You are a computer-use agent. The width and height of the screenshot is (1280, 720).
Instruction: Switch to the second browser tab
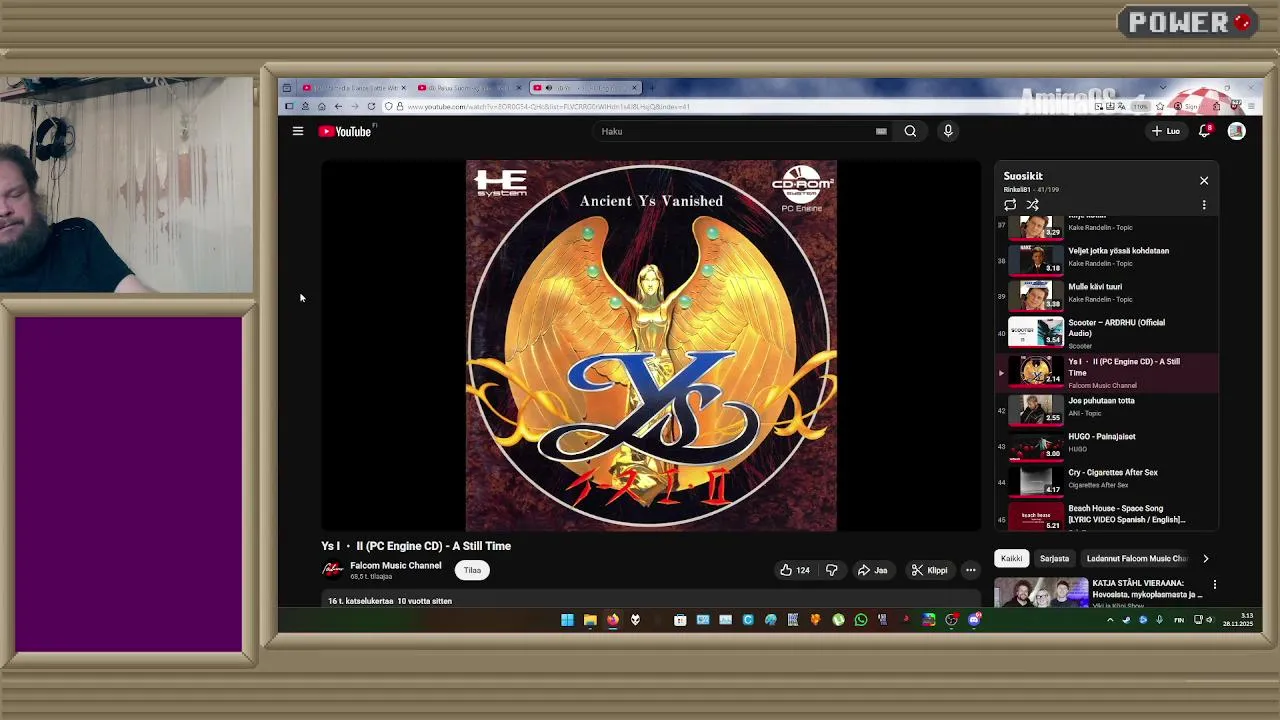click(x=468, y=88)
